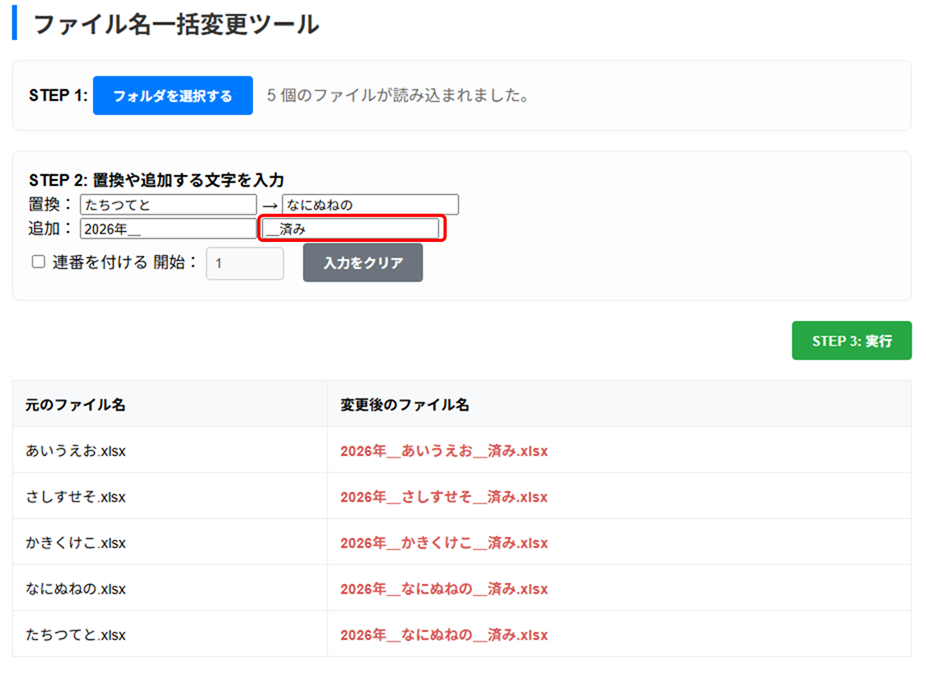Click the 5 個のファイルが読み込まれました status text
Screen dimensions: 926x681
[x=397, y=96]
